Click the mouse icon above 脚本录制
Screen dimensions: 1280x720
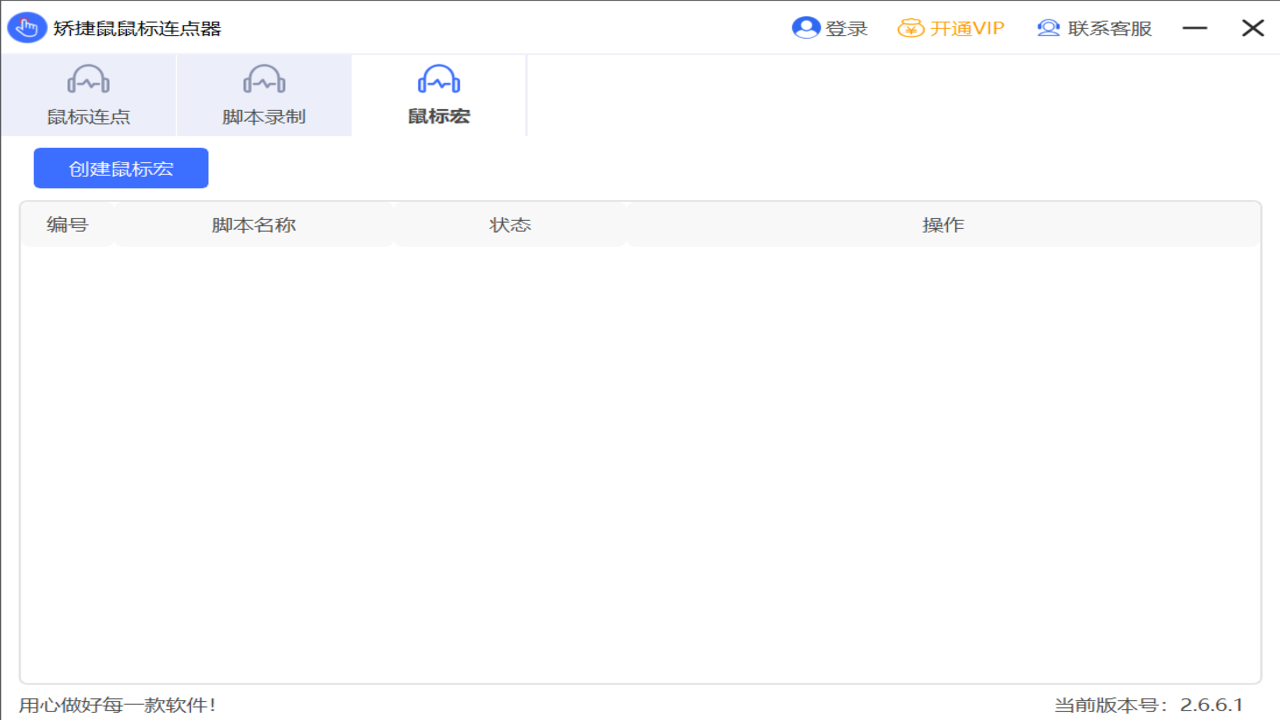pos(263,78)
